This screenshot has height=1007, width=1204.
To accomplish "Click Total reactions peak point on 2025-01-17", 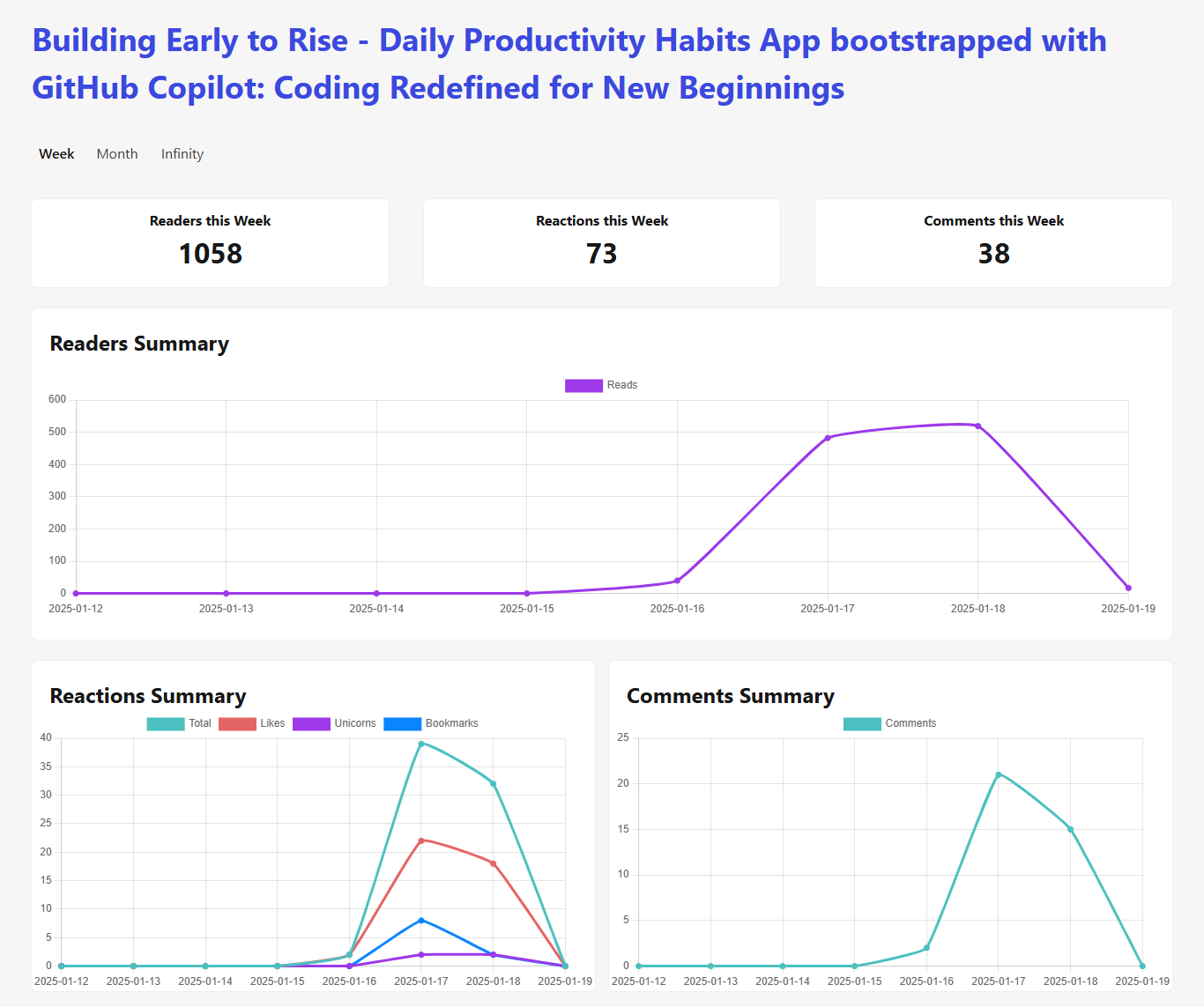I will point(421,744).
